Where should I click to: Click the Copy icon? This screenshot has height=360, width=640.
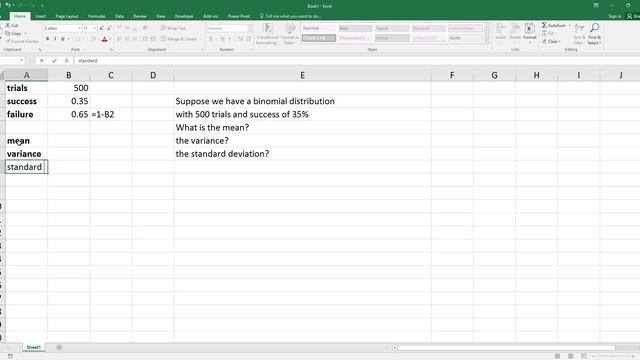pos(8,33)
